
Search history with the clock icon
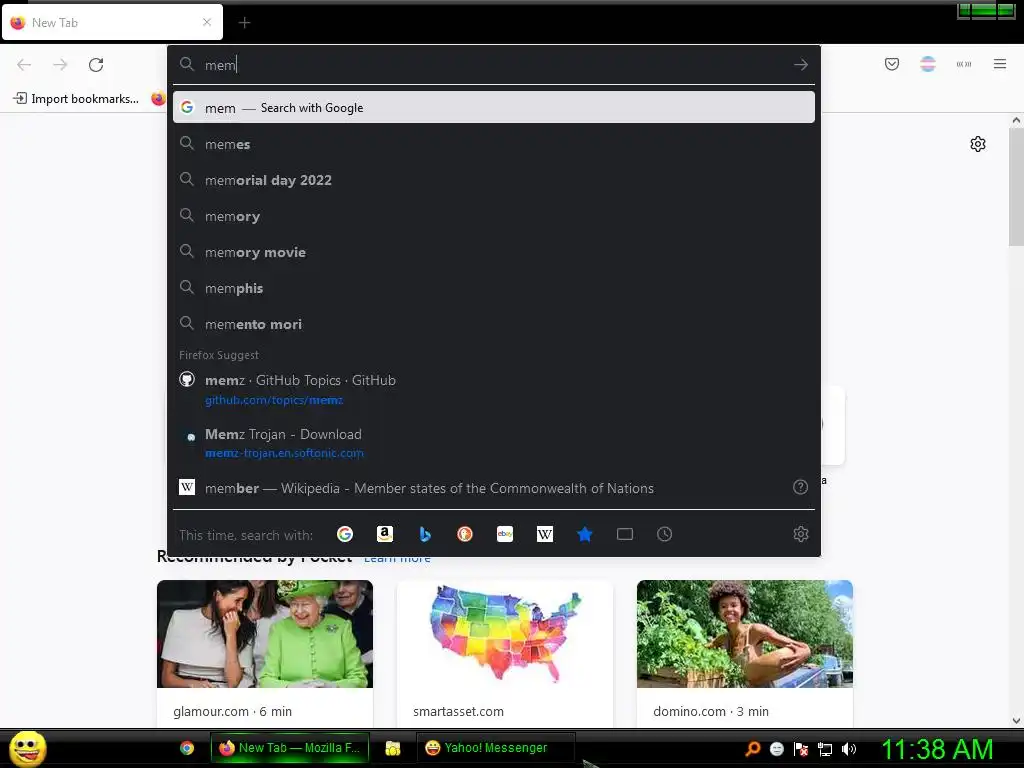[664, 534]
